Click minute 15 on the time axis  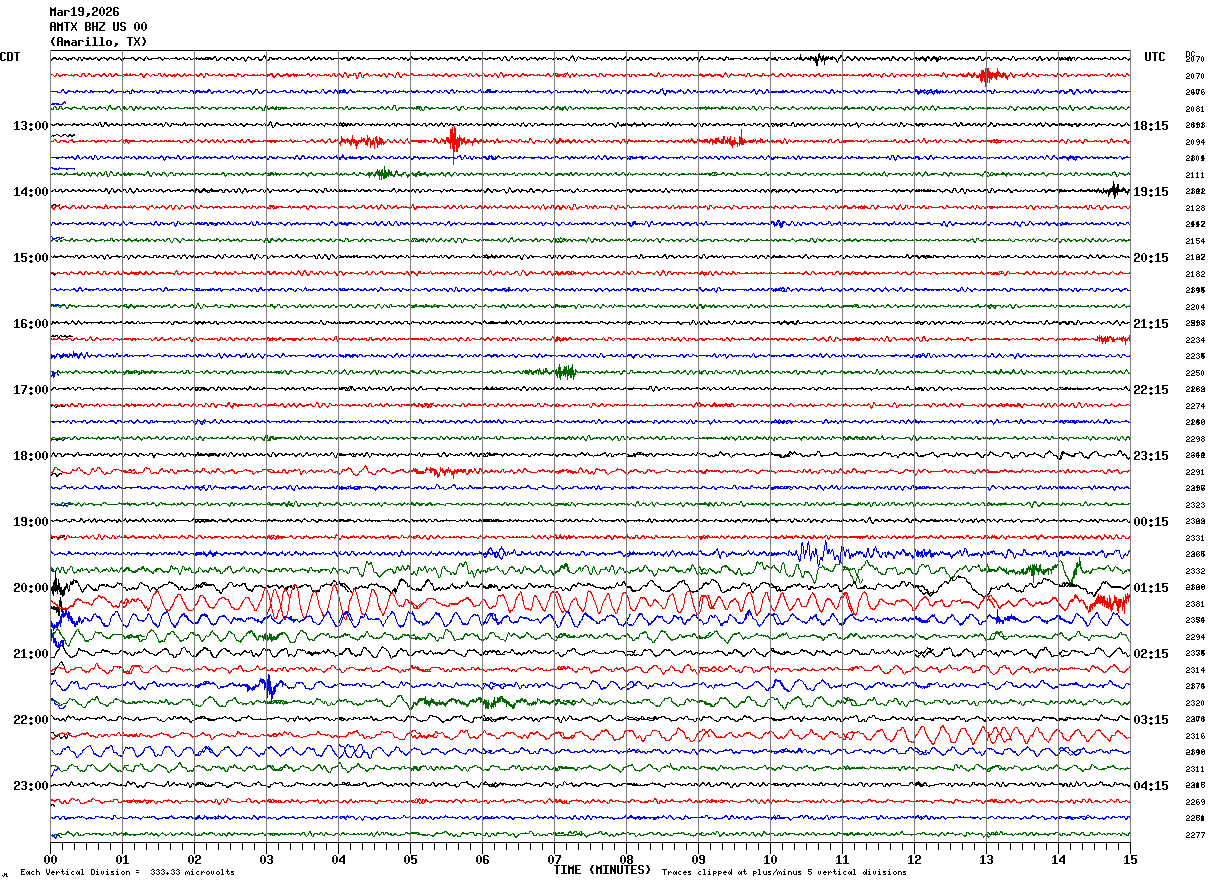1129,859
